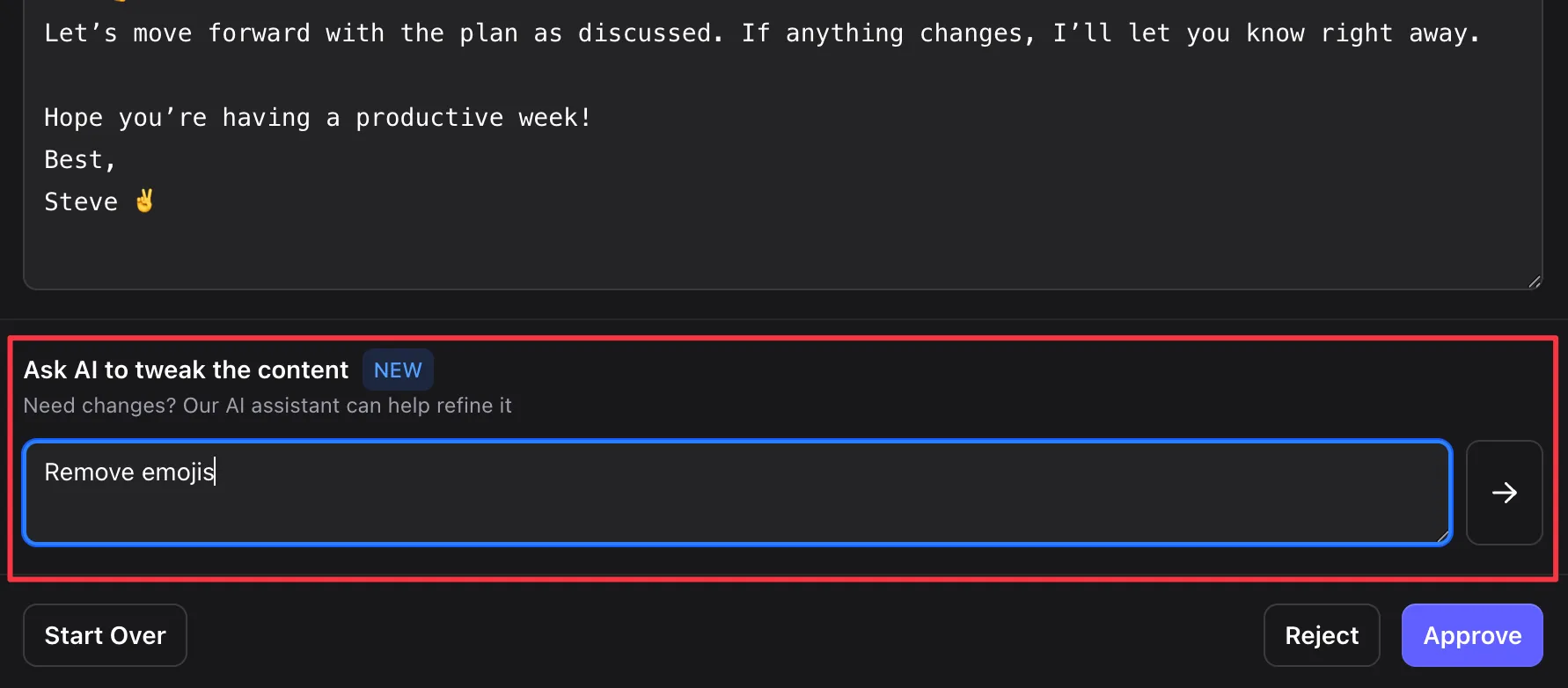Click the signature line 'Best,'
The height and width of the screenshot is (688, 1568).
click(x=79, y=159)
